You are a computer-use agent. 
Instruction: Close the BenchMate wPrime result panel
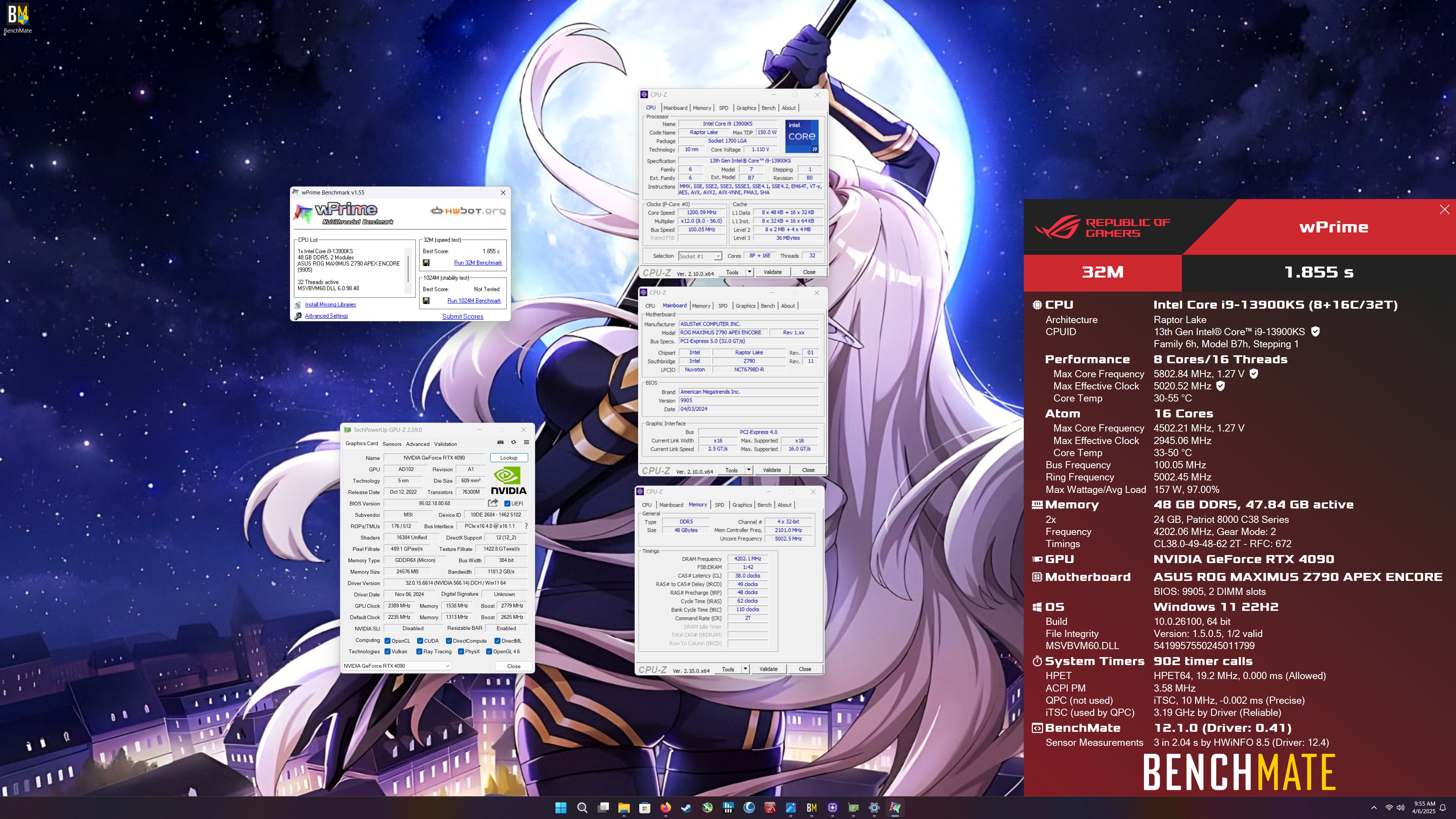coord(1444,210)
